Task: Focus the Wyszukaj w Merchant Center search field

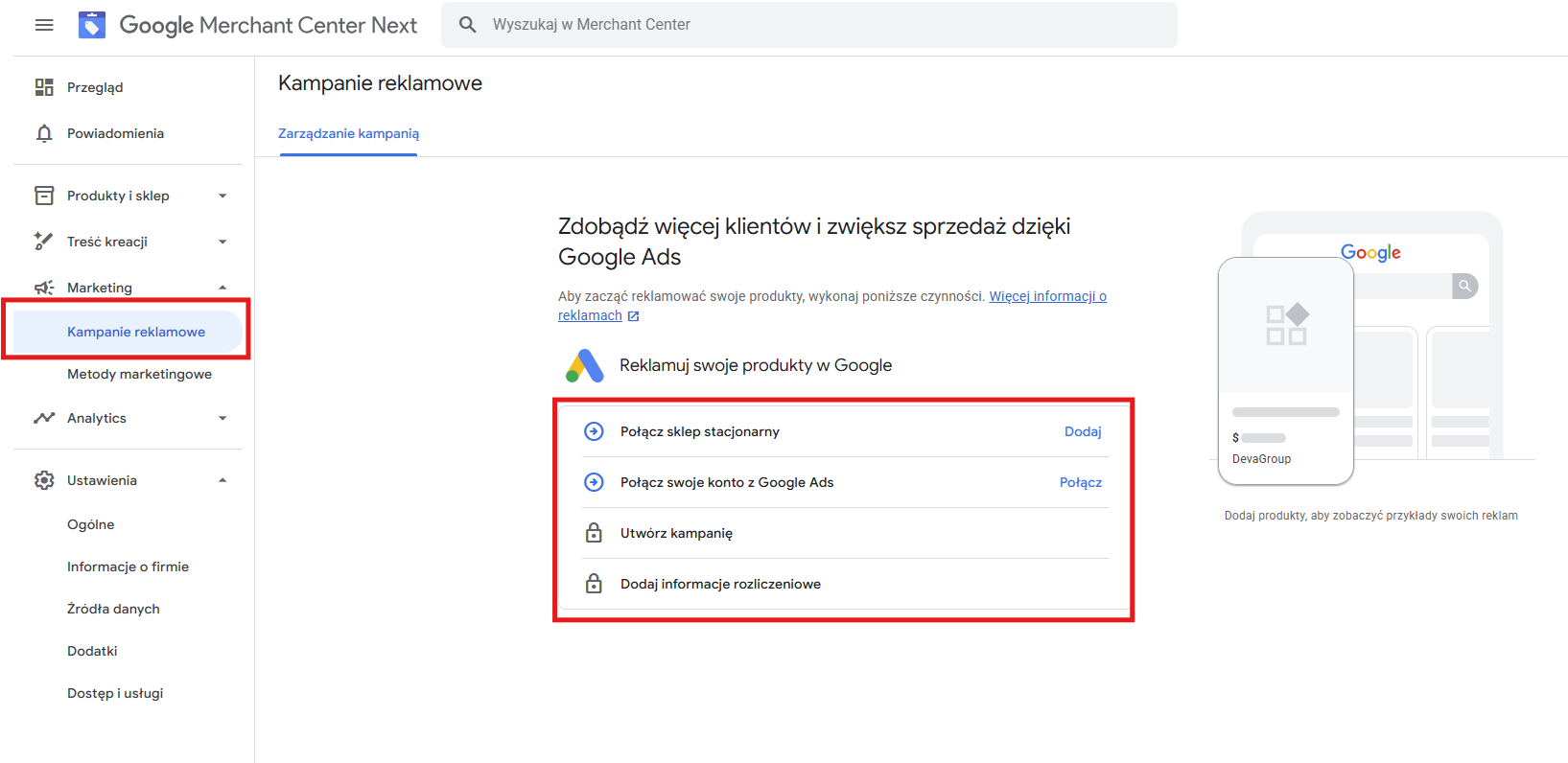Action: (809, 25)
